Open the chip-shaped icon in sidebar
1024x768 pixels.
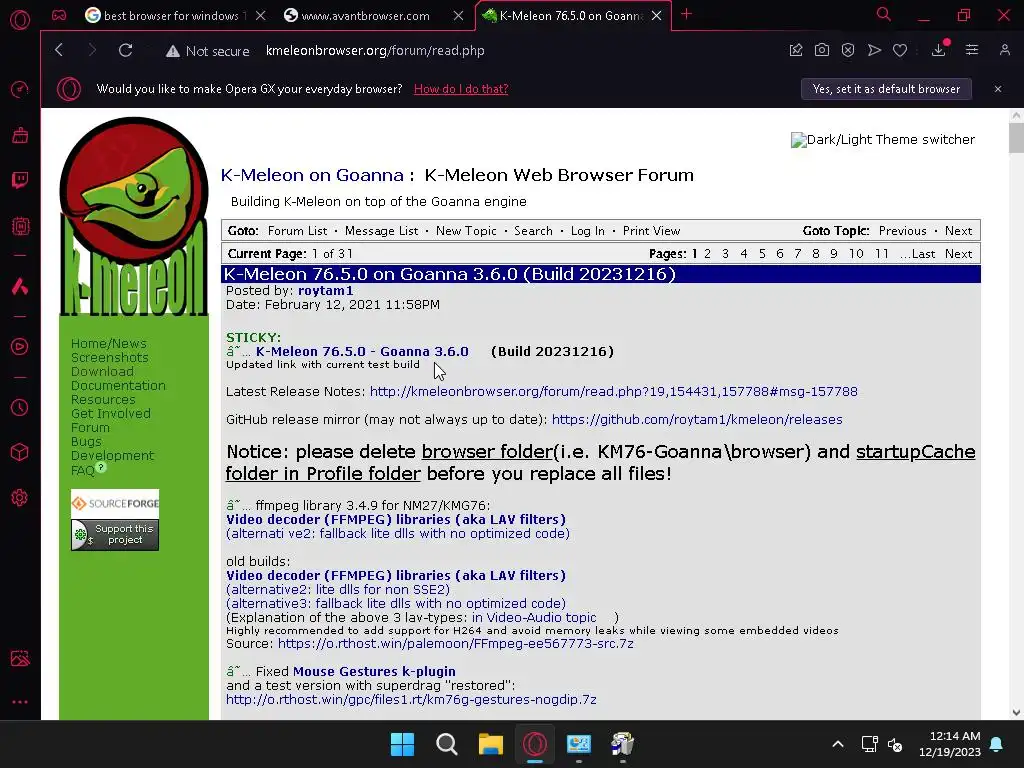point(20,227)
